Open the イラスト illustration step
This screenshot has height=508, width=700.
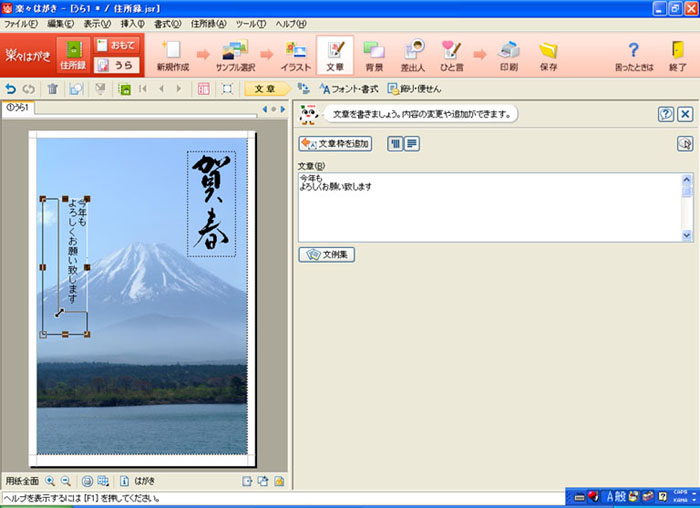coord(294,54)
